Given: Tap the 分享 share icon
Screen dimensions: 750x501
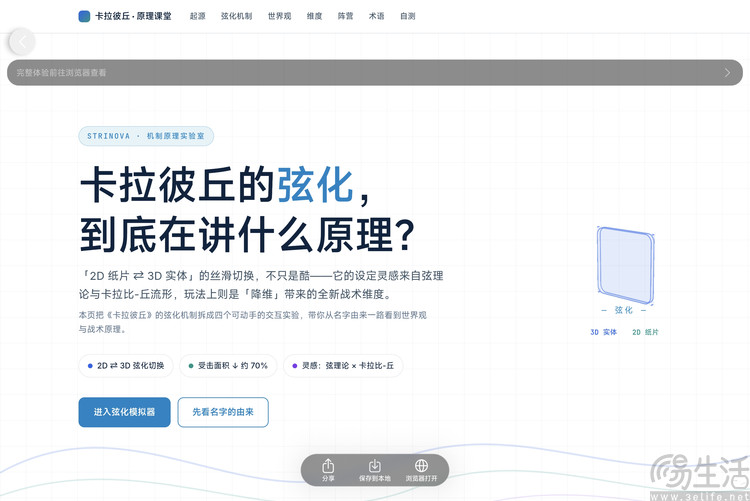Looking at the screenshot, I should (x=328, y=466).
